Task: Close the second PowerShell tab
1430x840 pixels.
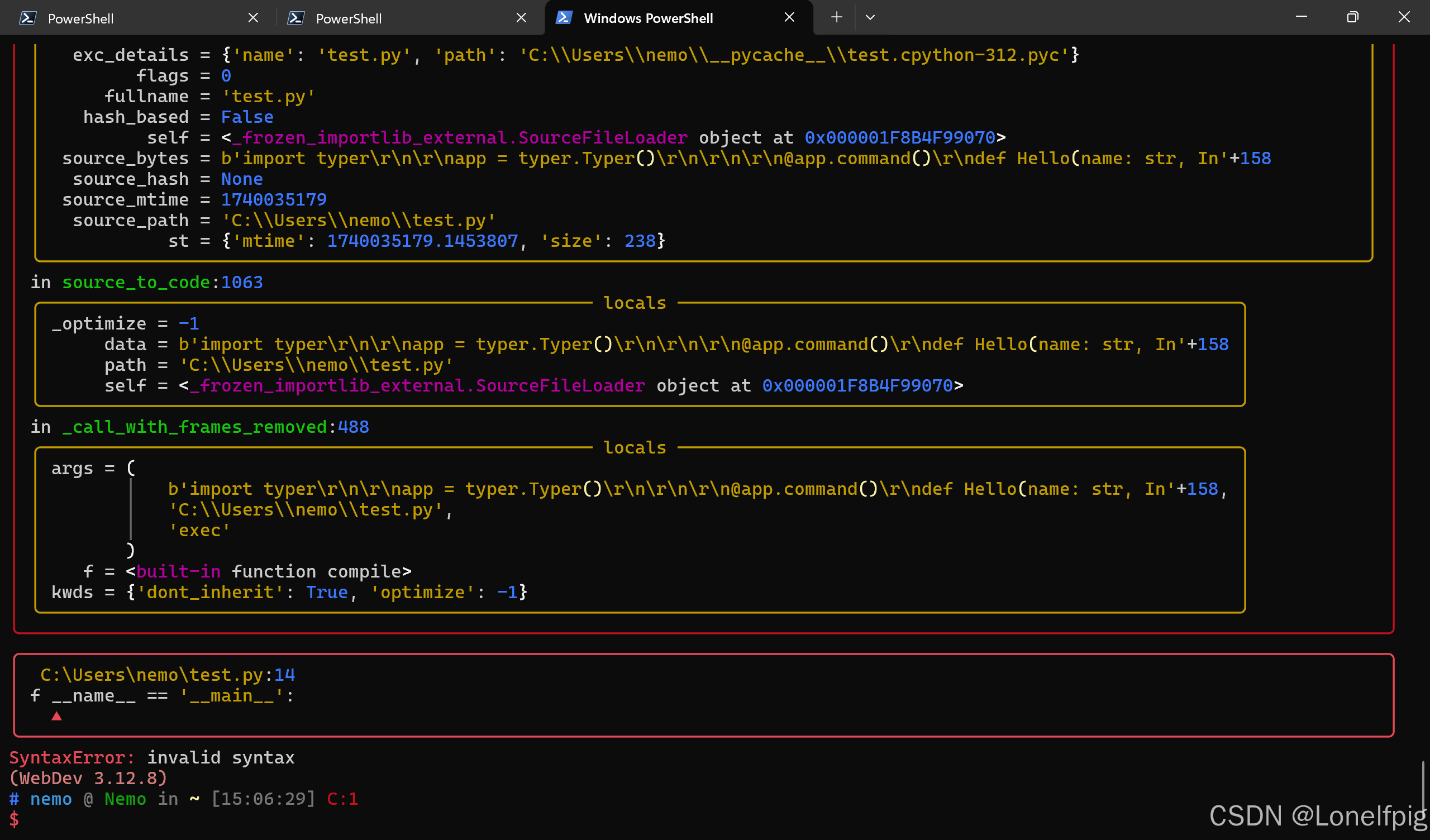Action: pyautogui.click(x=521, y=18)
